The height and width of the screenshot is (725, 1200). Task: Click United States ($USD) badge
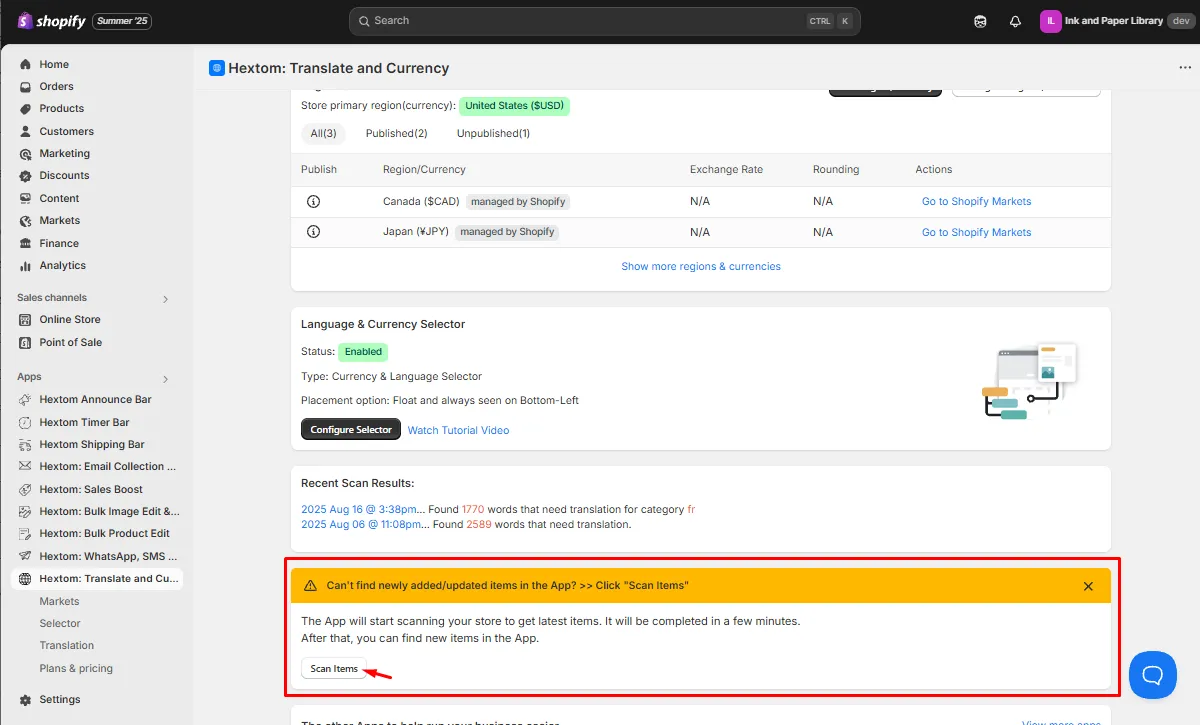point(514,105)
